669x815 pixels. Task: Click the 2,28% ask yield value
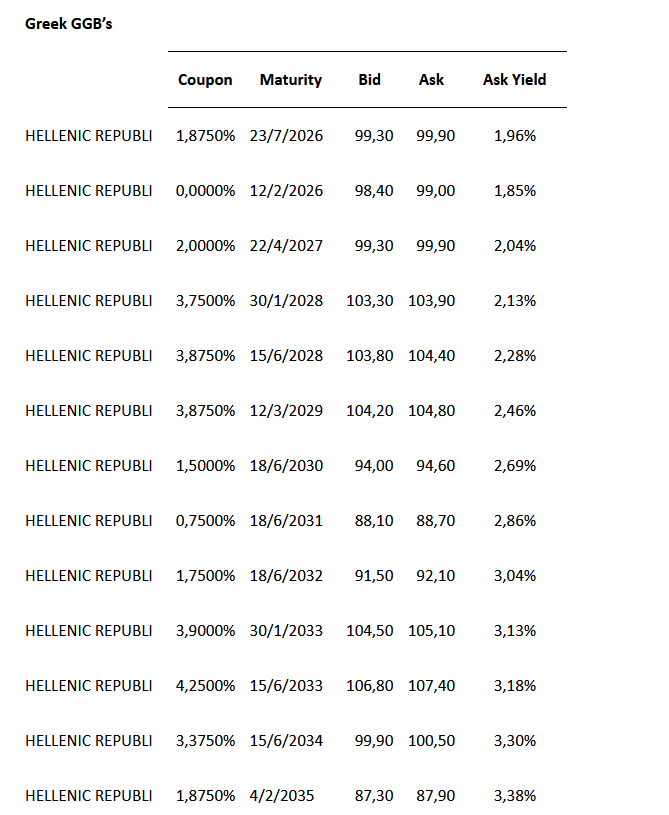(x=515, y=355)
